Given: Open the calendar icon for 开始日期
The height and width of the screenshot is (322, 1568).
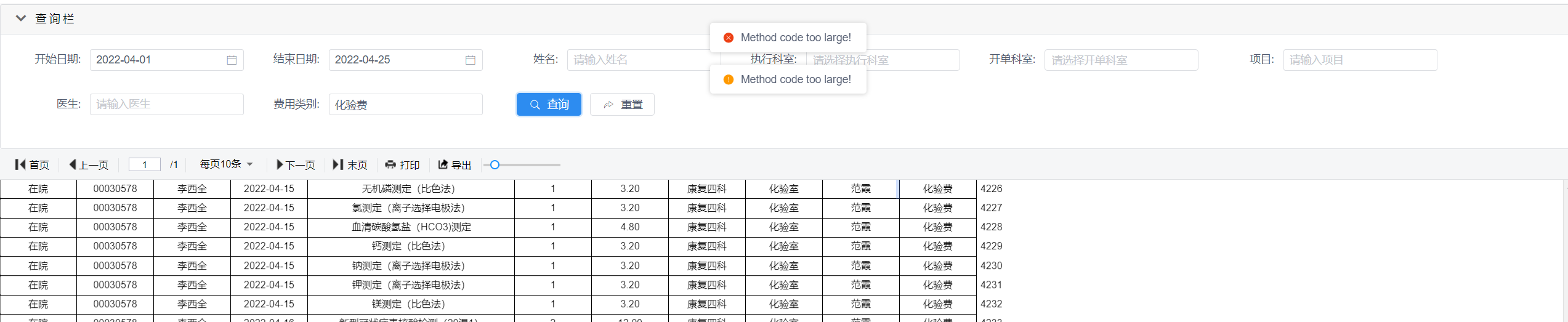Looking at the screenshot, I should pos(232,60).
